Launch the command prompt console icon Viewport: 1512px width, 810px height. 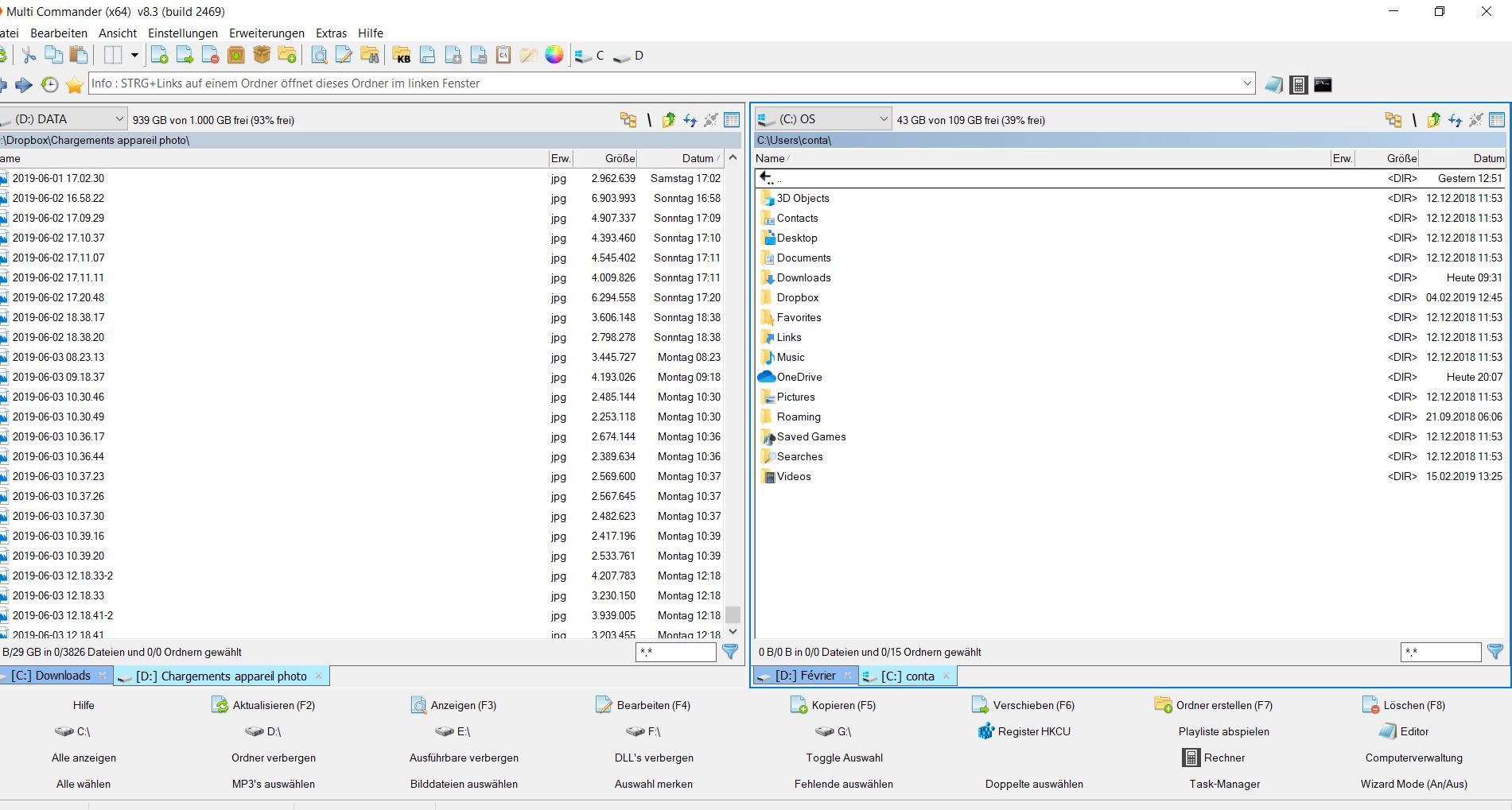[1323, 84]
